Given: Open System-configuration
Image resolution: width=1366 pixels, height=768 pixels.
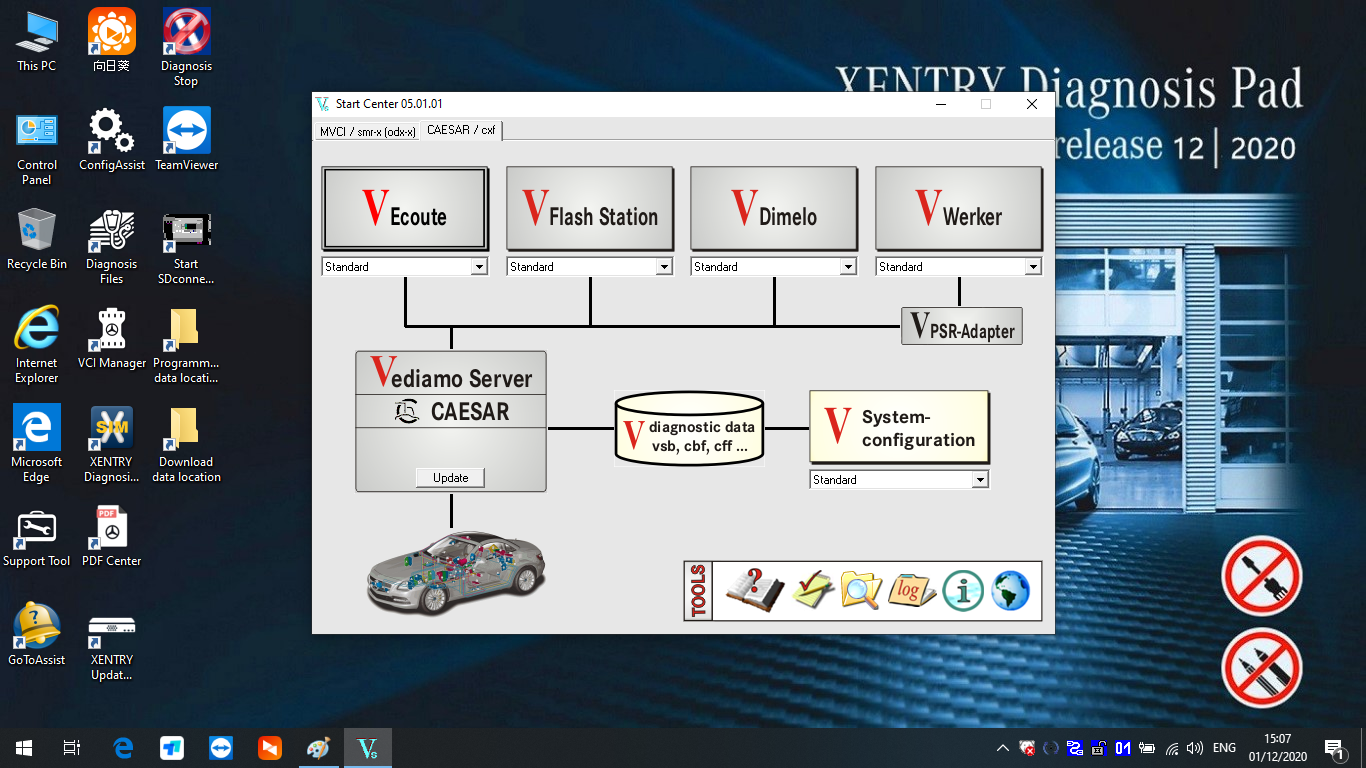Looking at the screenshot, I should (x=899, y=427).
